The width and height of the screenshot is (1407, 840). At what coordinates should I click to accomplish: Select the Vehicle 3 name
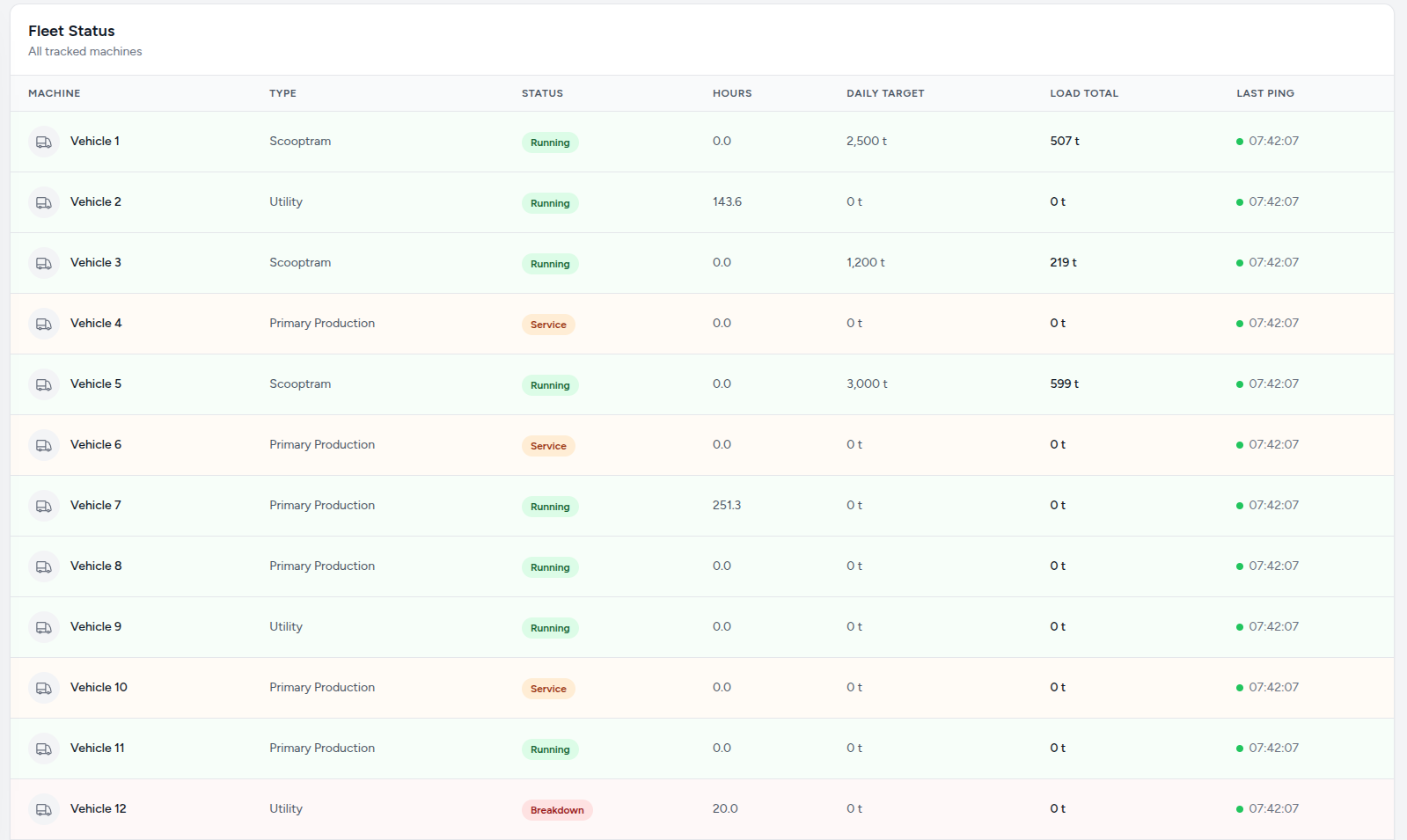click(96, 262)
